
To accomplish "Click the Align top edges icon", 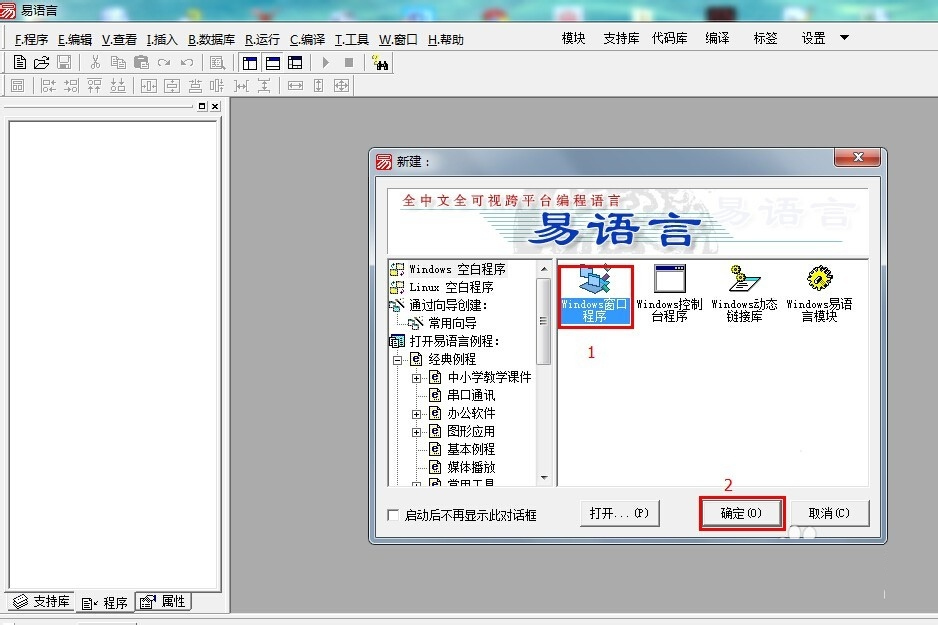I will (x=95, y=86).
